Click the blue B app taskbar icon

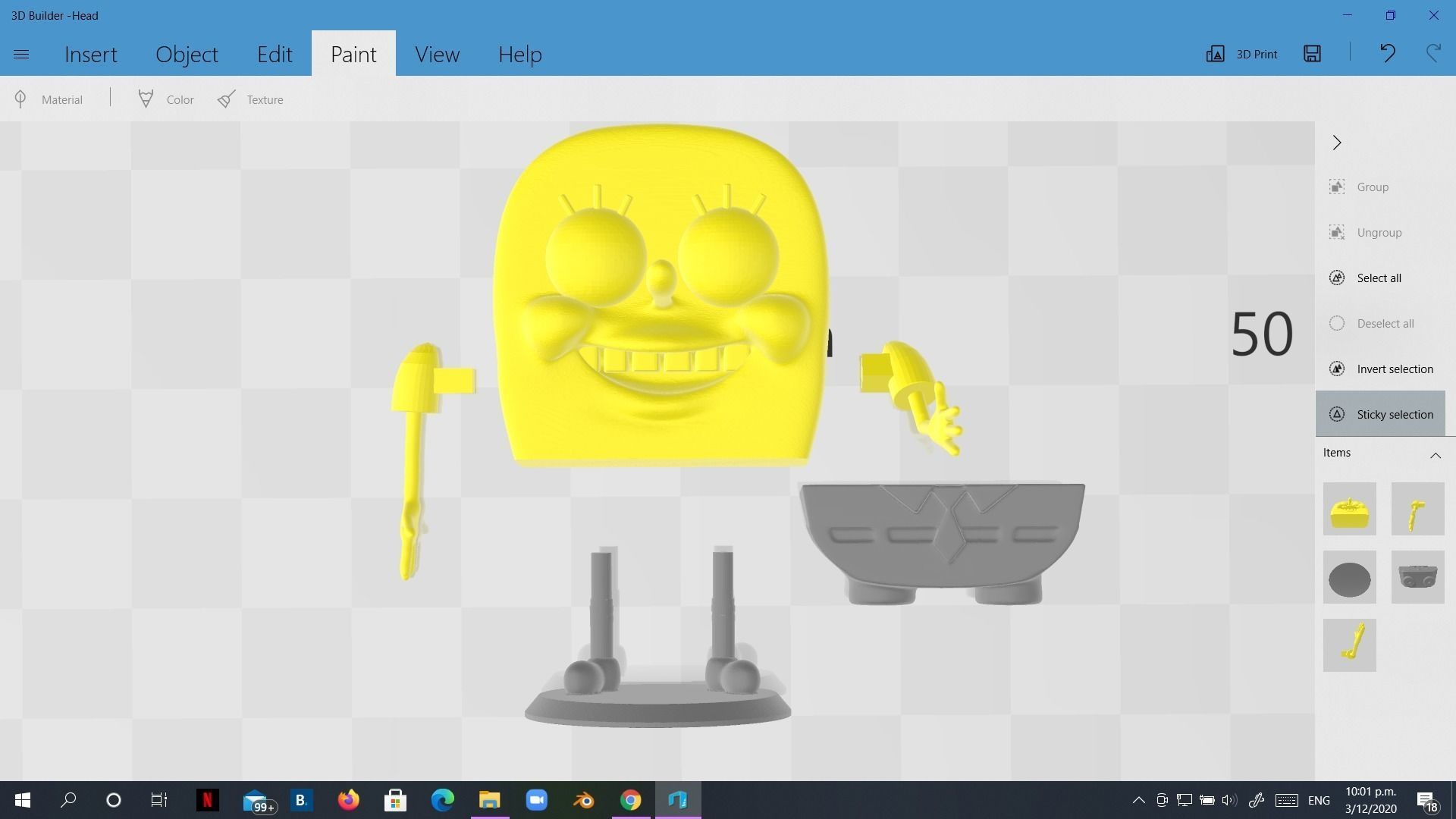pos(301,800)
